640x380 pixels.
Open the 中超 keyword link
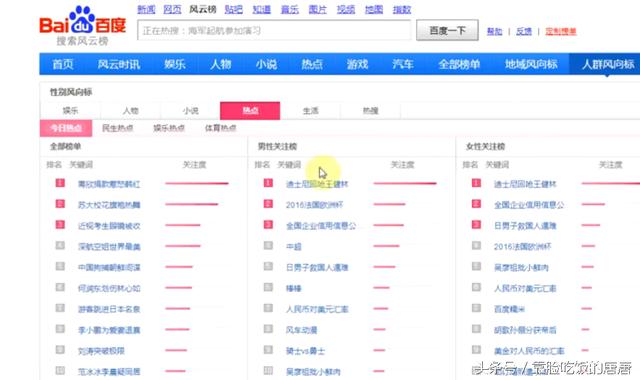294,247
